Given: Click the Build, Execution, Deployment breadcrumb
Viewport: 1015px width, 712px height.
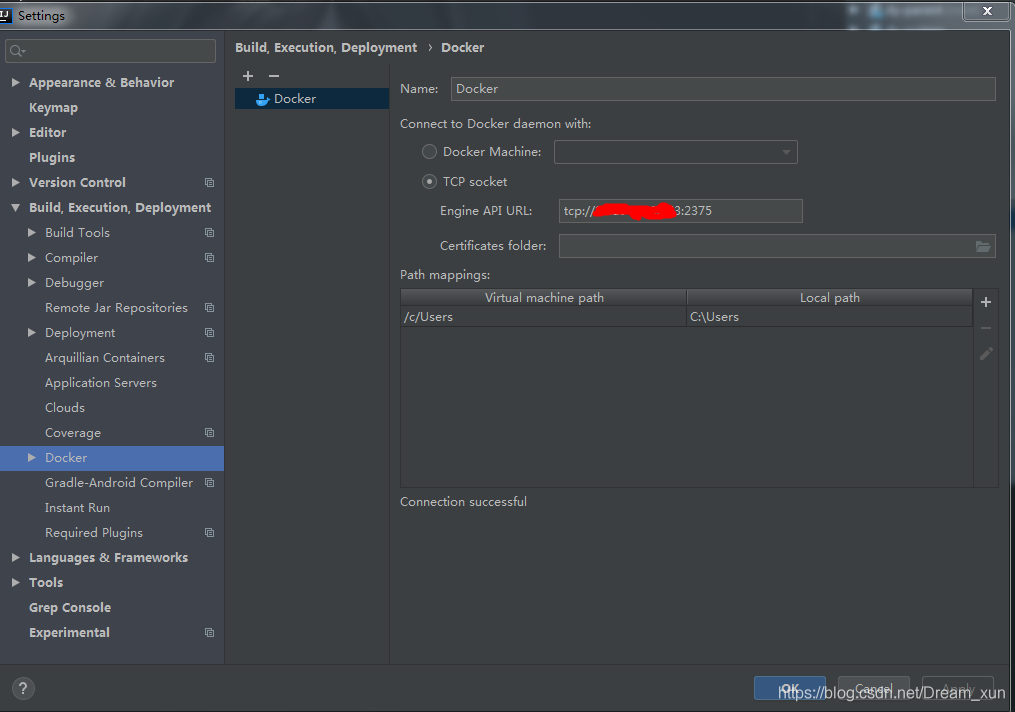Looking at the screenshot, I should point(326,48).
